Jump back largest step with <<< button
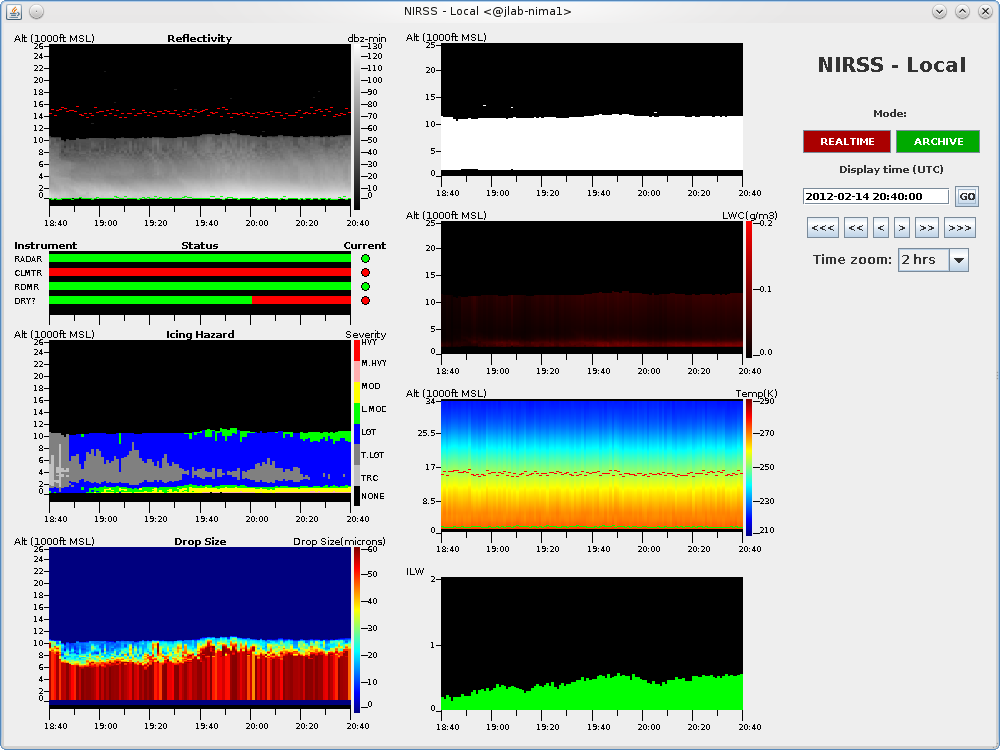This screenshot has height=750, width=1000. [823, 228]
